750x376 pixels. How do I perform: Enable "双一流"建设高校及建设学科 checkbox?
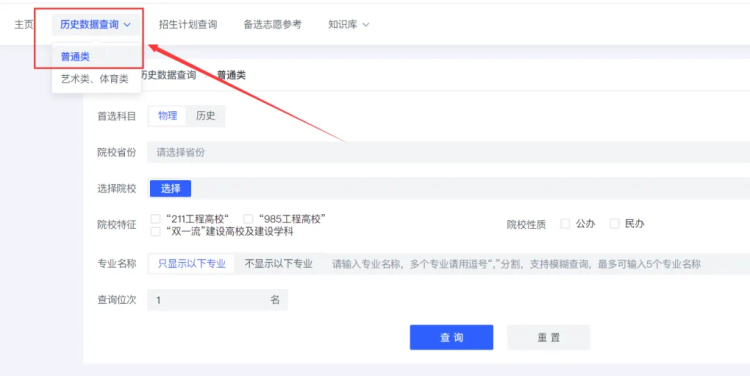(155, 232)
